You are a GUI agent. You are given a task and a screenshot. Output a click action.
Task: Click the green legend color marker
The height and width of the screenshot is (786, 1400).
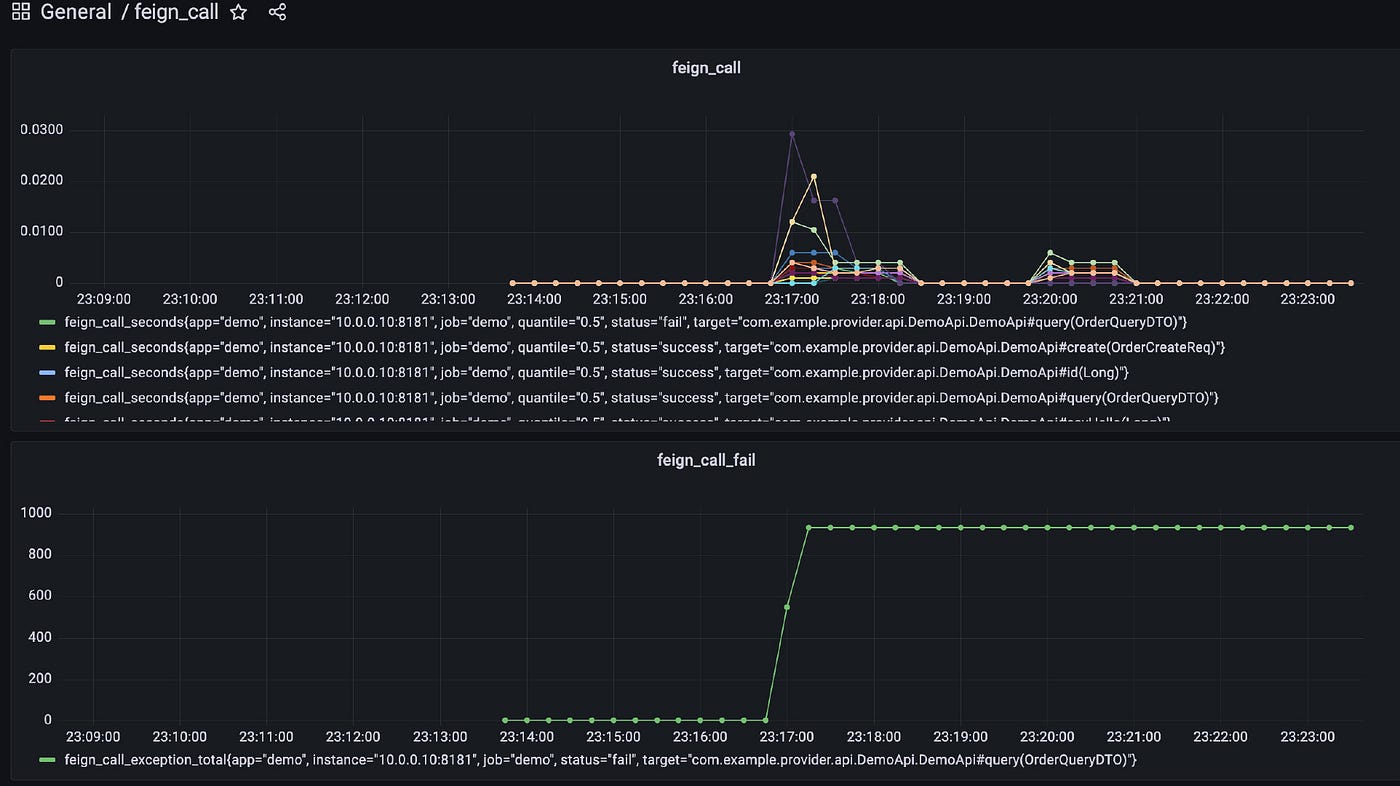[47, 322]
